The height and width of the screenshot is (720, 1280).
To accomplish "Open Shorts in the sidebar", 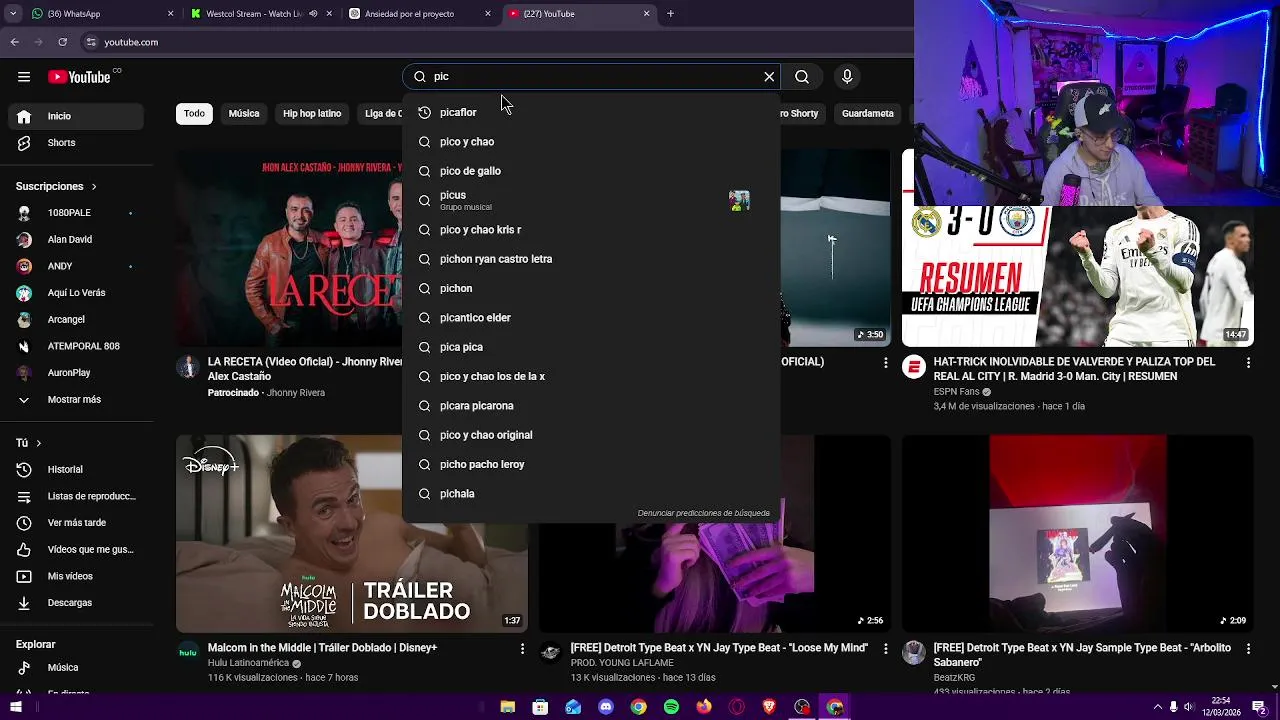I will tap(76, 143).
